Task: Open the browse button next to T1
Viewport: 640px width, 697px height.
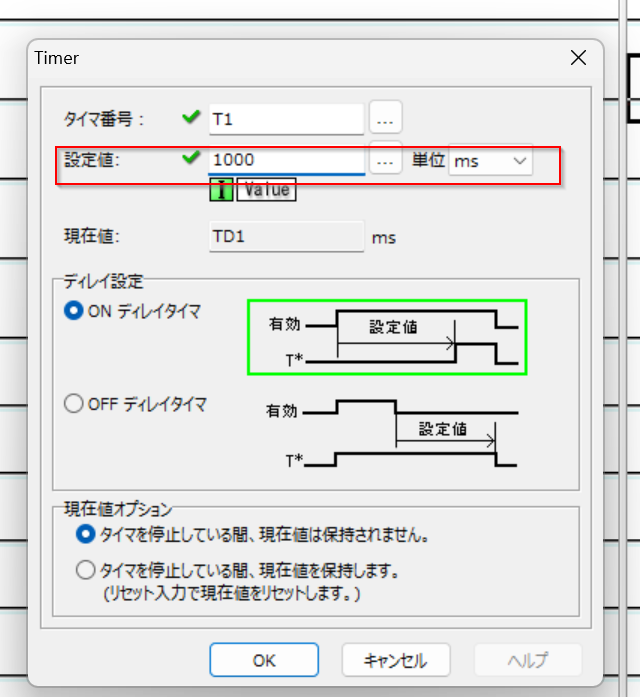Action: pos(385,117)
